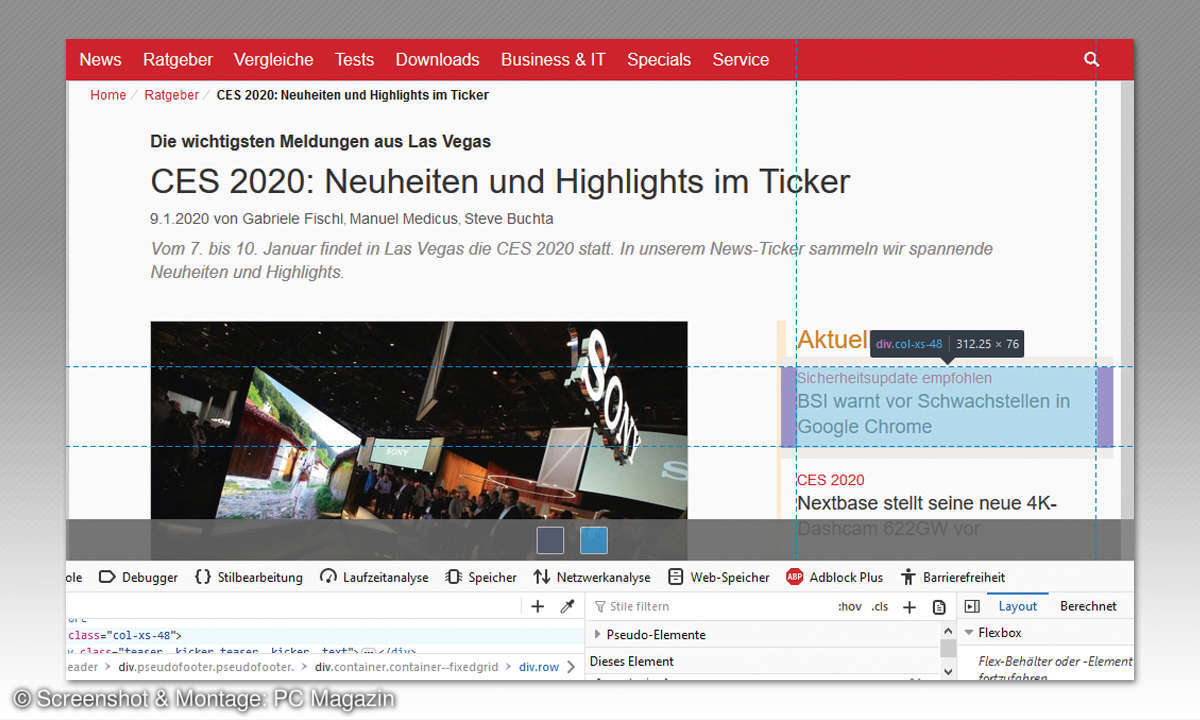1200x720 pixels.
Task: Click the Stile filtern input field
Action: pos(710,606)
